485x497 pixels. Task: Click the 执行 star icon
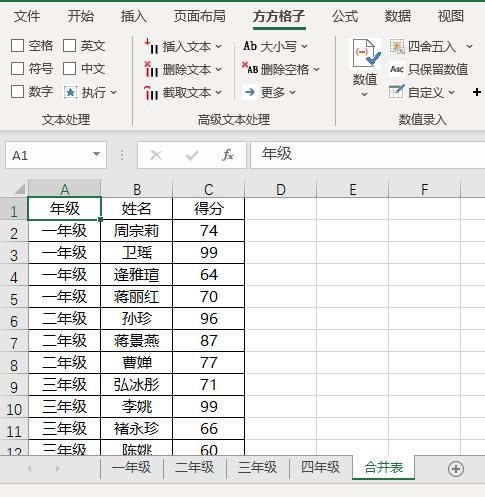(70, 92)
